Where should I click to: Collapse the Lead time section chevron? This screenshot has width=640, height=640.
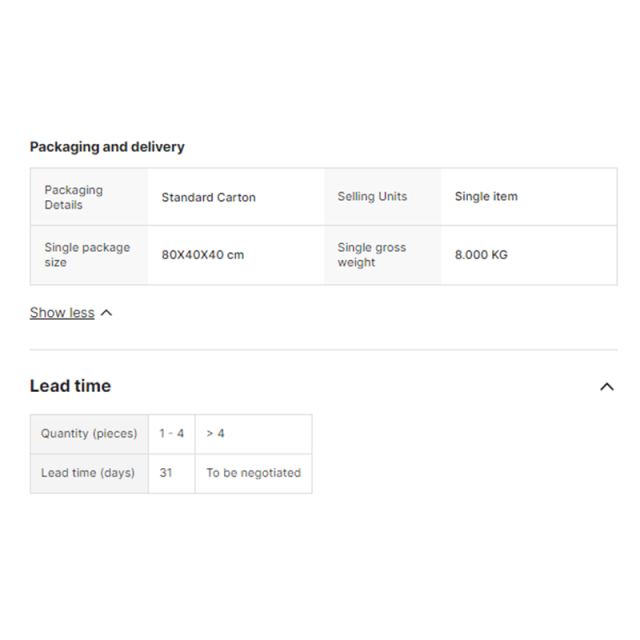coord(607,386)
